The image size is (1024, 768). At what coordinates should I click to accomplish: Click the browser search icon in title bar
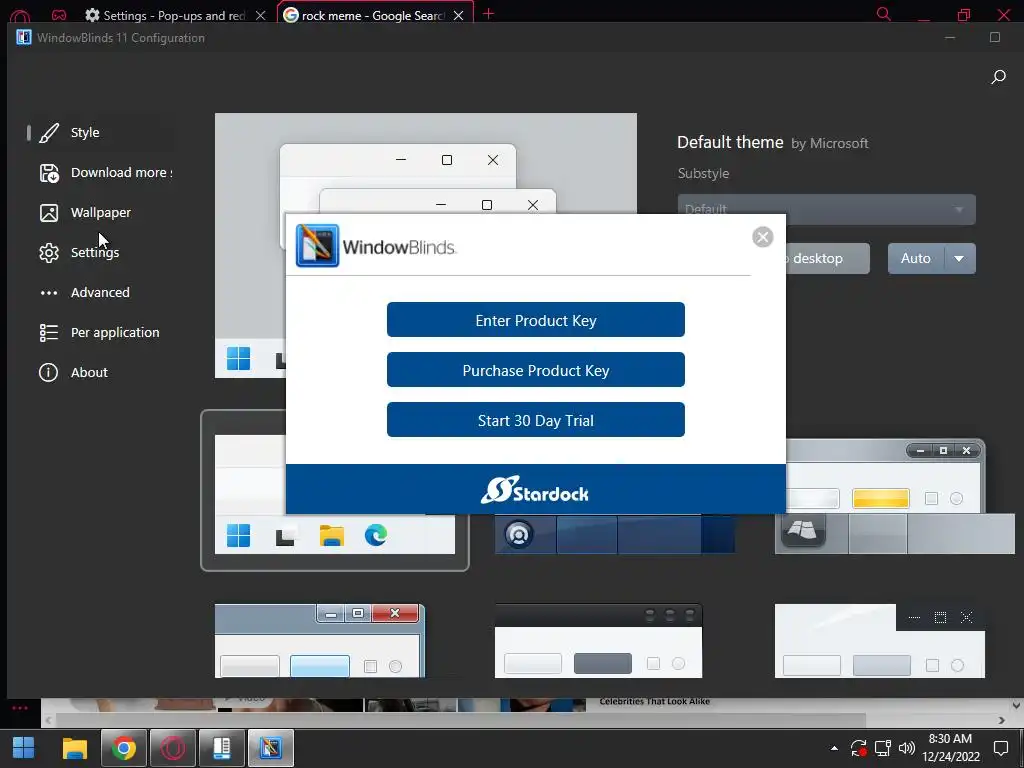(x=884, y=14)
